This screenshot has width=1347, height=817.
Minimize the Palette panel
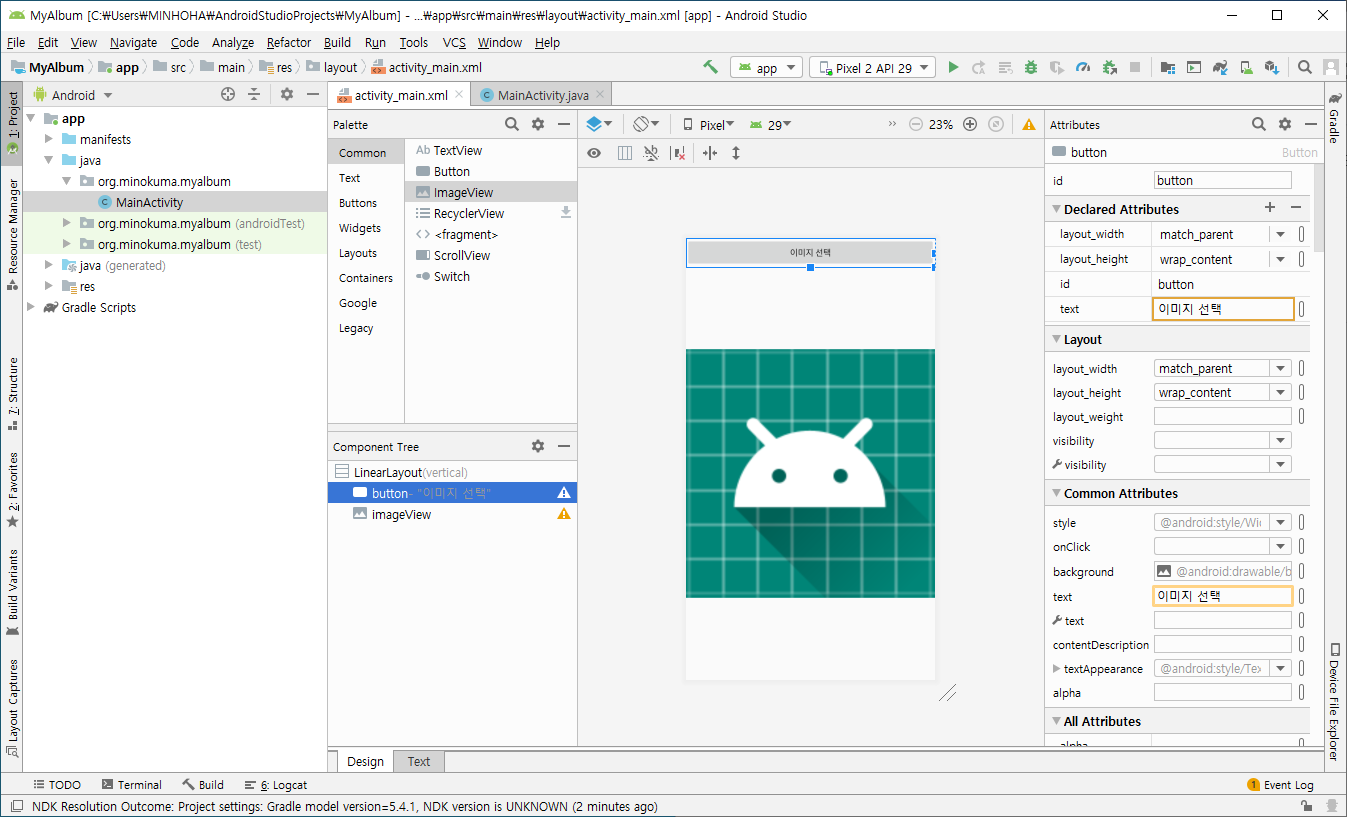coord(564,124)
